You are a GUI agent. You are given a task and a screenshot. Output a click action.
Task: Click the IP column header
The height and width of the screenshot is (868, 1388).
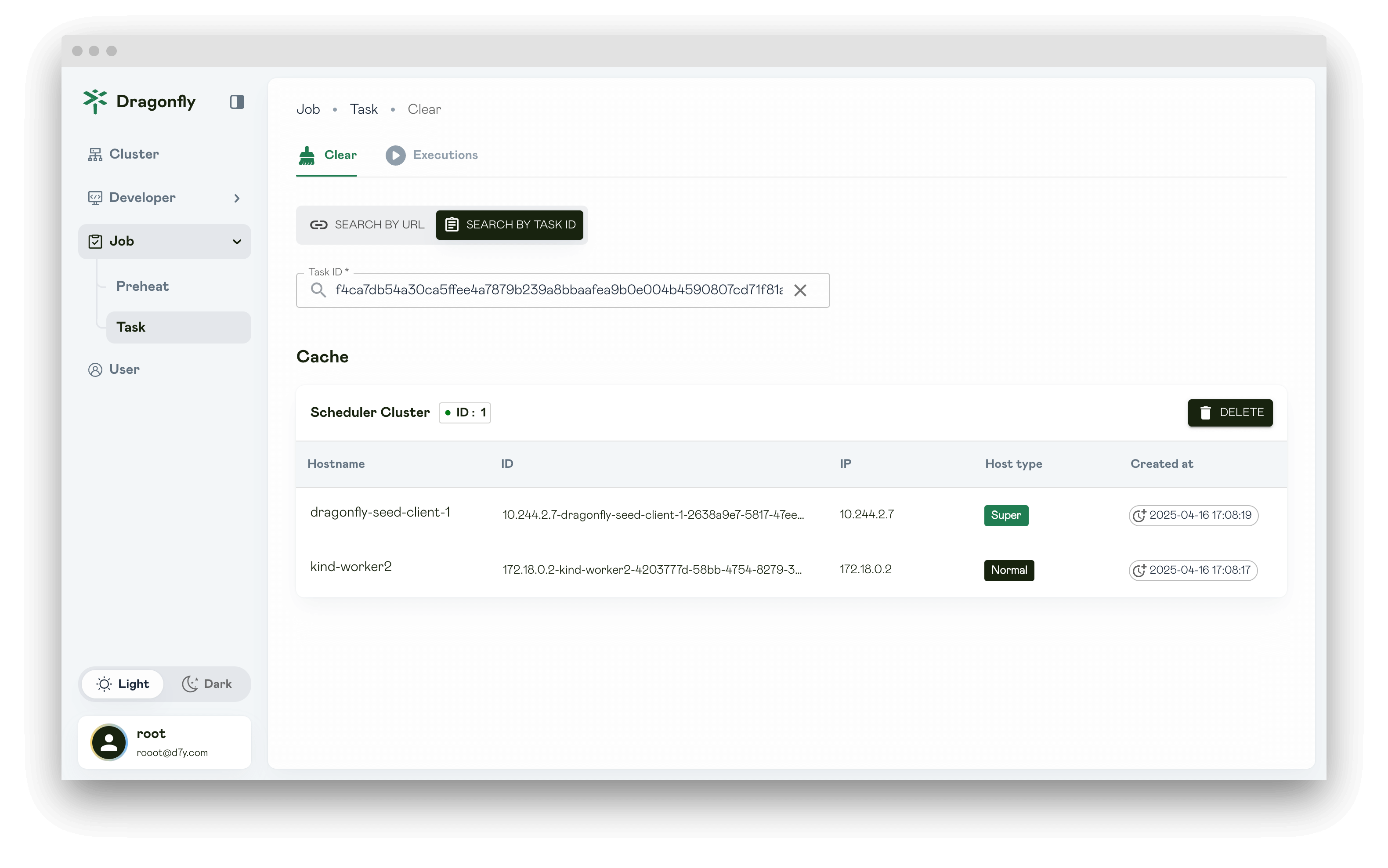(x=846, y=464)
